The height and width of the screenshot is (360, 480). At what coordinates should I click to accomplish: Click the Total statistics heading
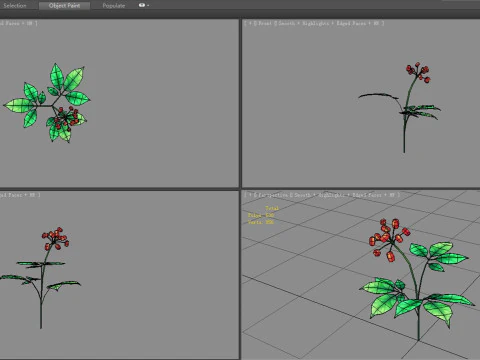[x=272, y=208]
